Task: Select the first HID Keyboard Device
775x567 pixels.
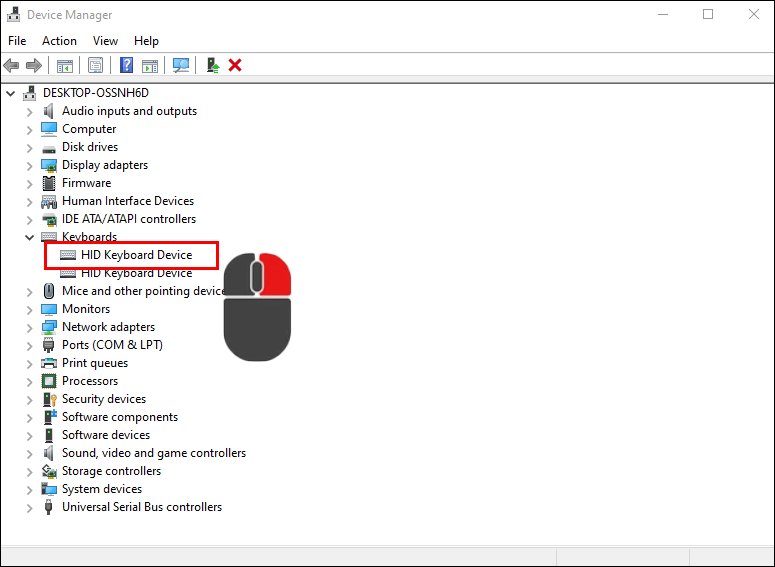Action: (136, 255)
